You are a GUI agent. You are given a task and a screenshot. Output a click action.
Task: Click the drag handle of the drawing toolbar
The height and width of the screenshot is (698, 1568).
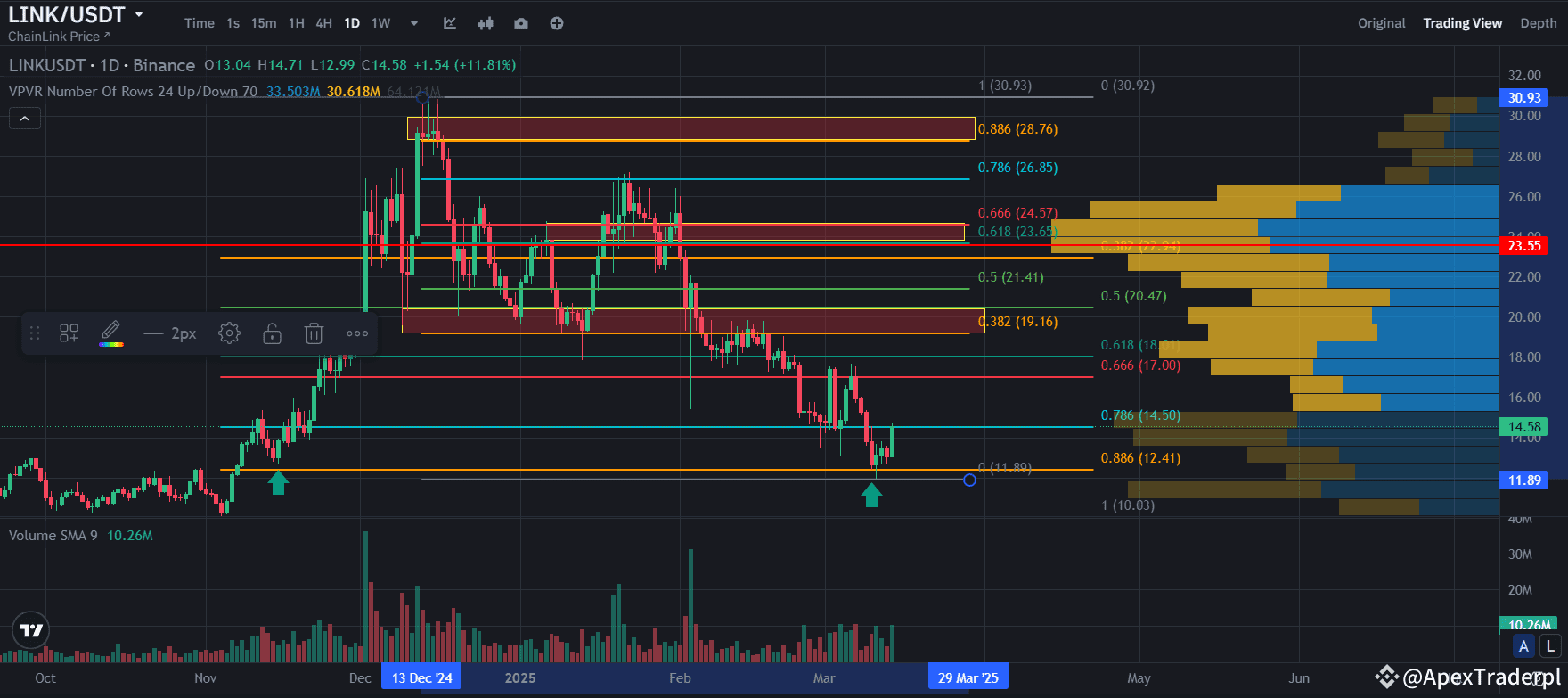point(35,333)
